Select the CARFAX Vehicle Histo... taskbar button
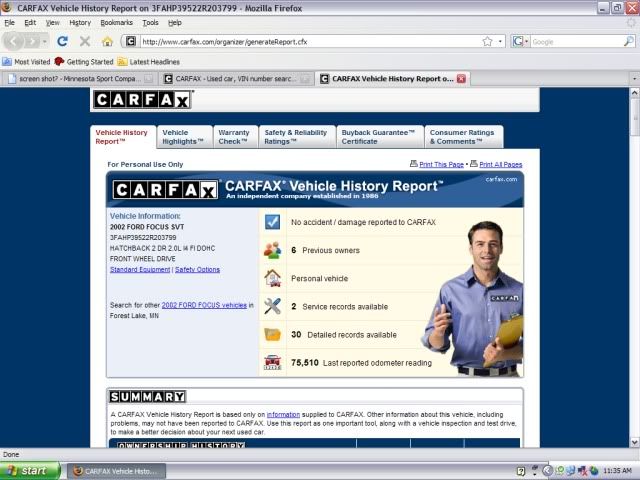 point(116,471)
